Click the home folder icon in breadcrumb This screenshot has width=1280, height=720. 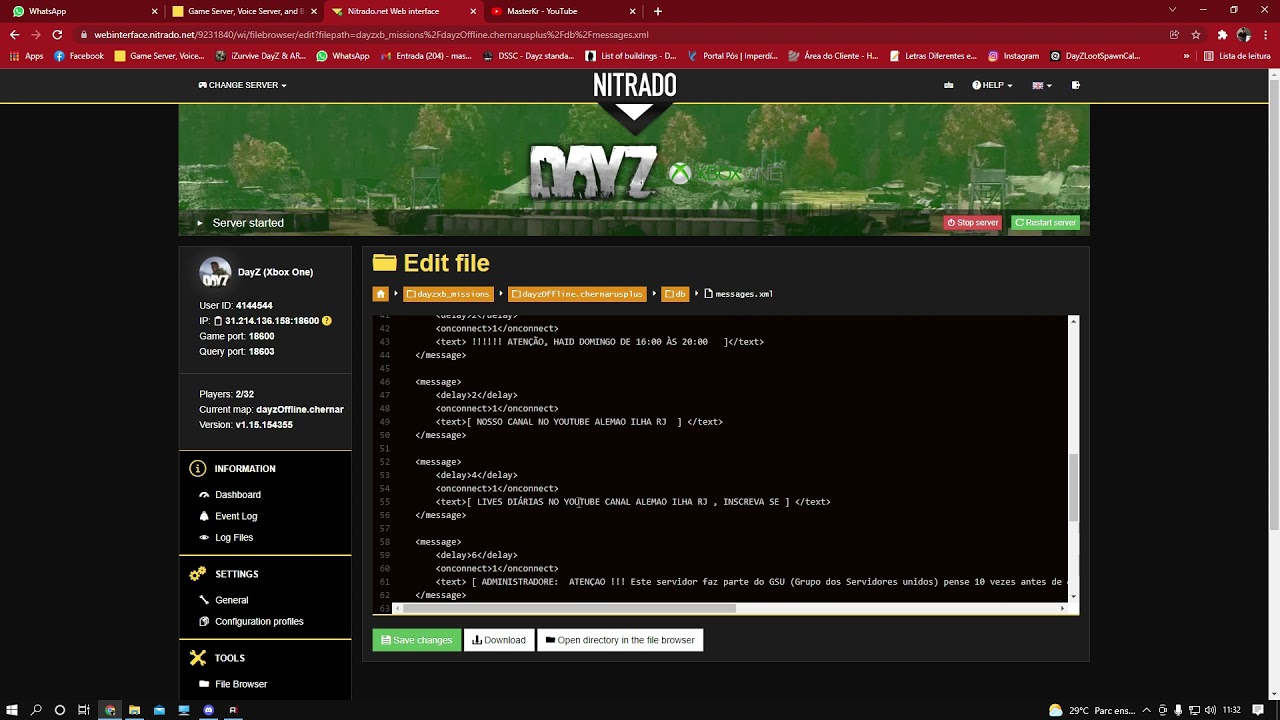point(380,294)
